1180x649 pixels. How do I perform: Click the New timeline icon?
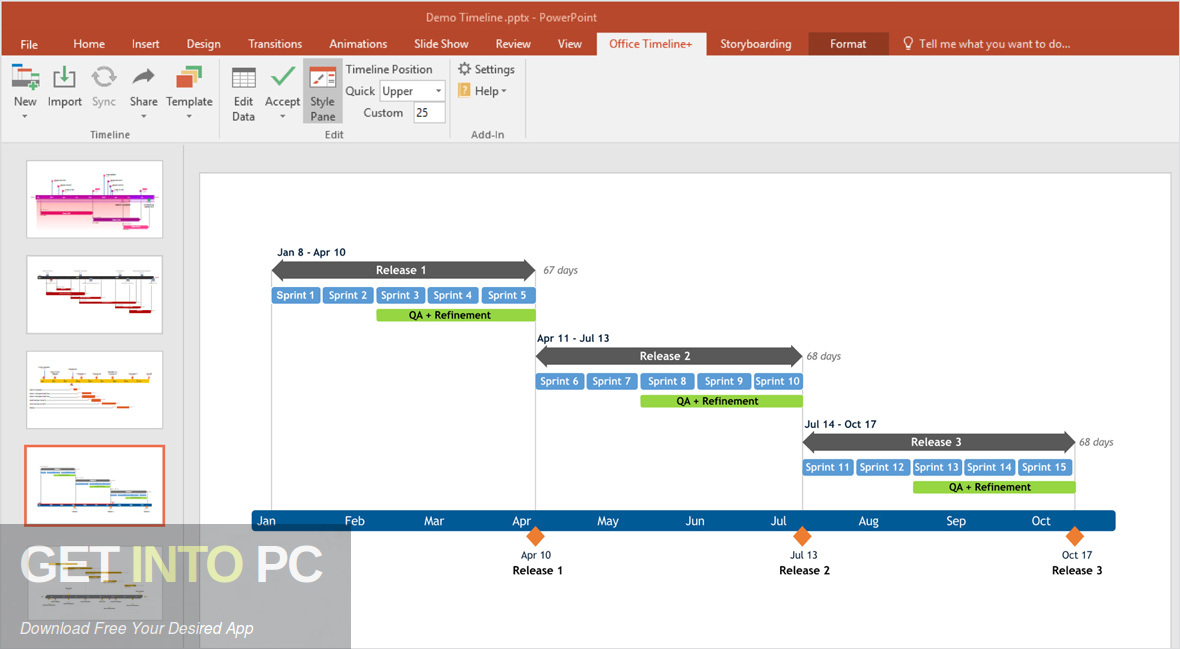26,78
